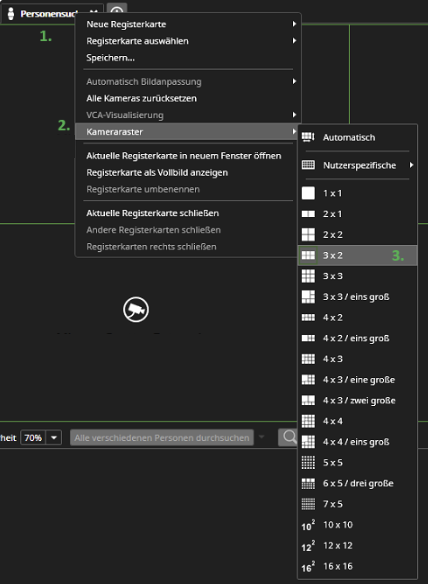Pick the 12 x 12 grid icon
This screenshot has height=584, width=428.
(x=308, y=546)
